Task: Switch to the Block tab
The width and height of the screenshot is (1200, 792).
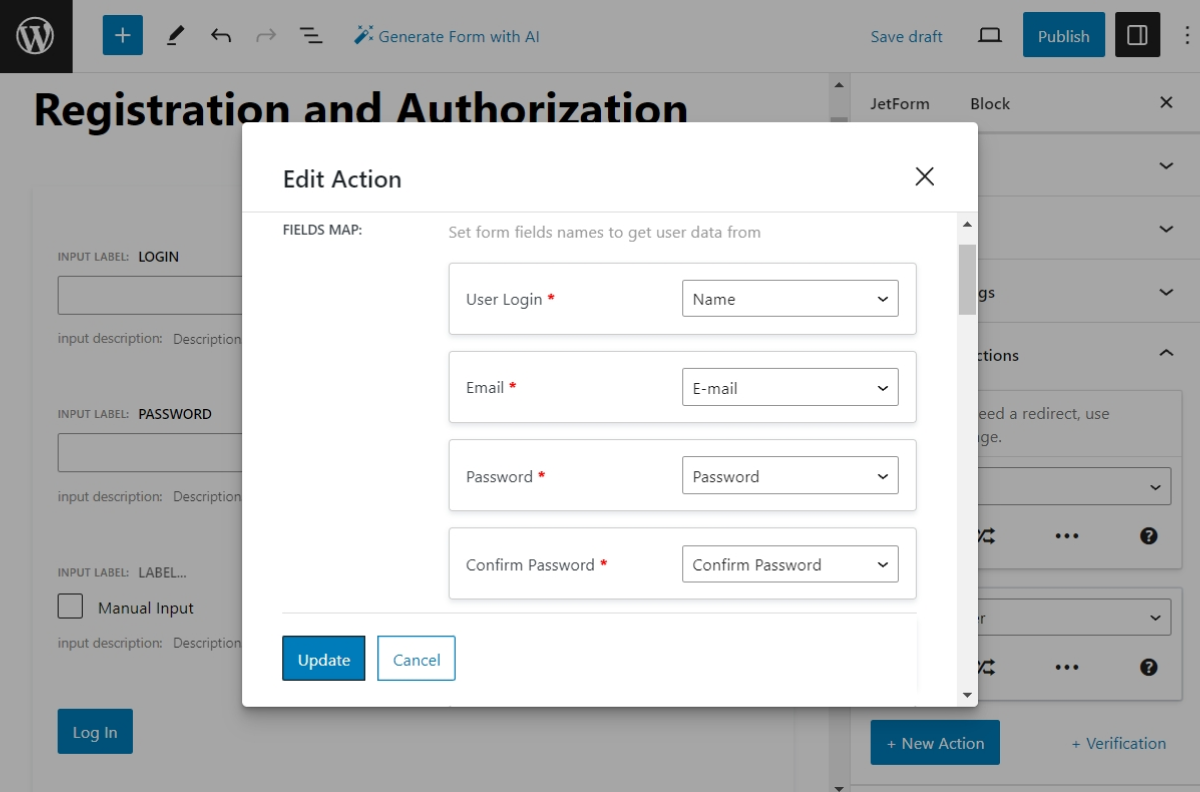Action: (x=988, y=103)
